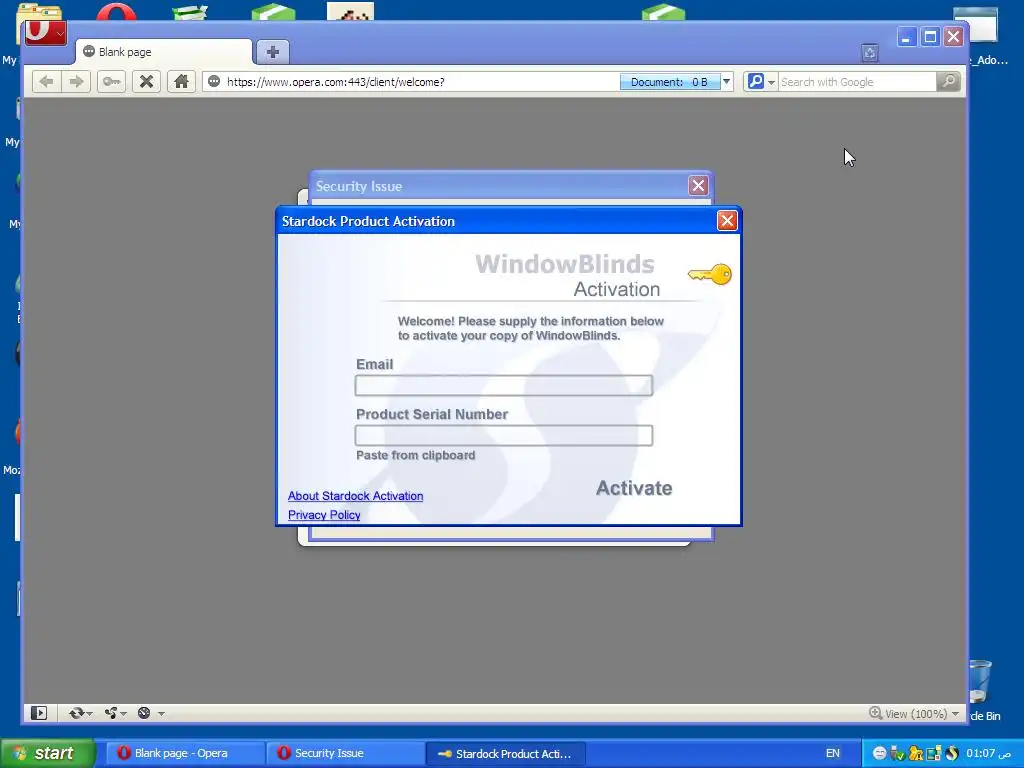The height and width of the screenshot is (768, 1024).
Task: Click the EN language indicator
Action: click(833, 753)
